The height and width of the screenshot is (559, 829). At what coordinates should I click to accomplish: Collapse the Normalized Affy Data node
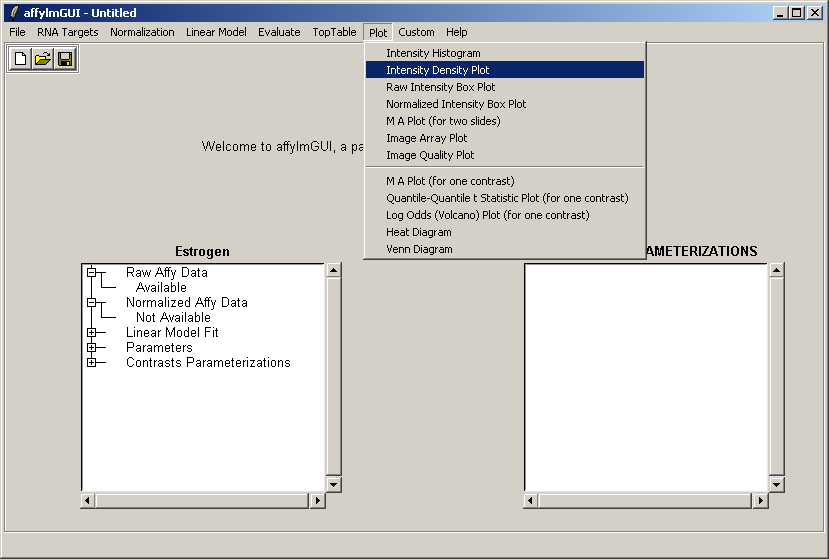(92, 302)
